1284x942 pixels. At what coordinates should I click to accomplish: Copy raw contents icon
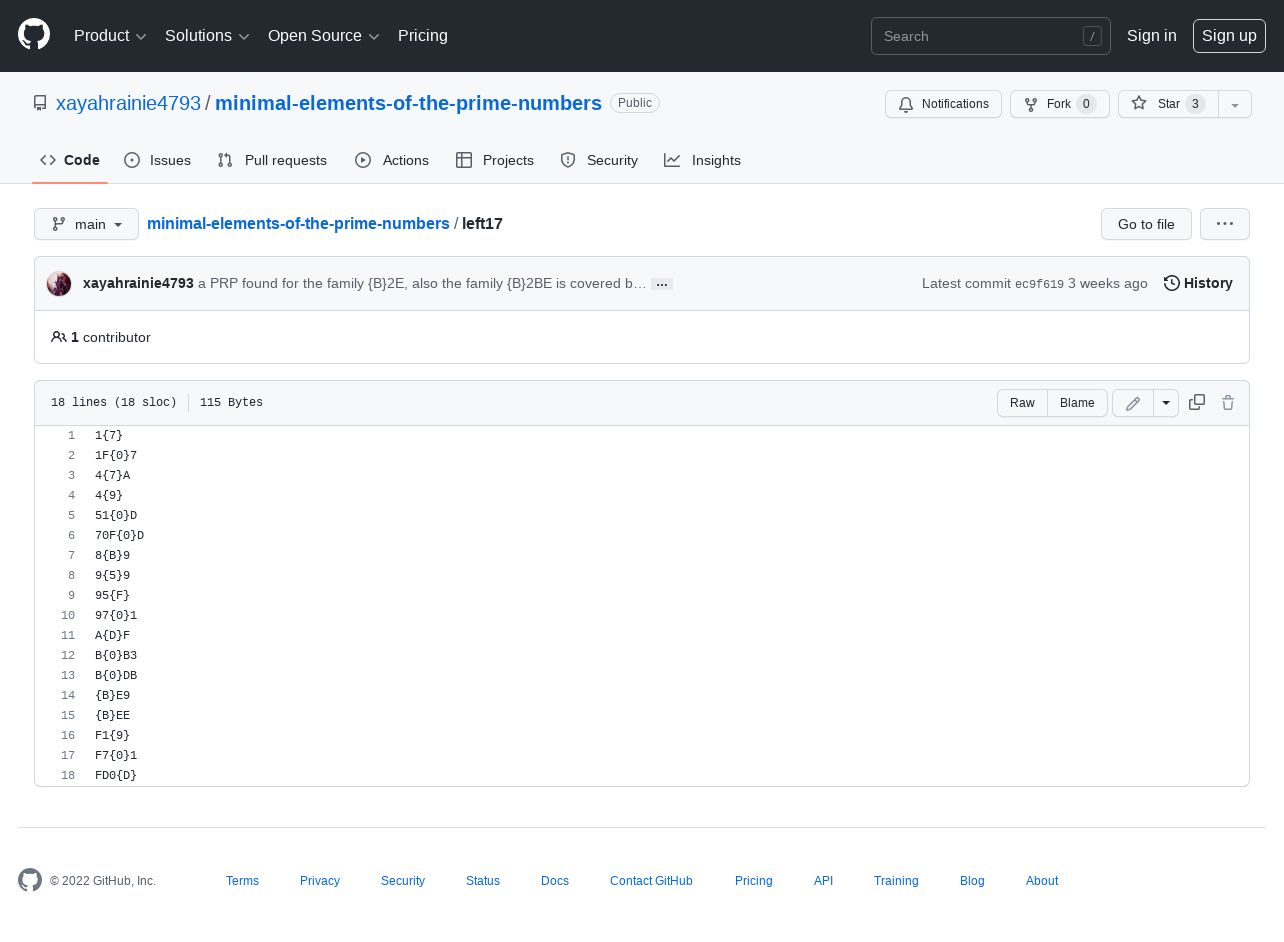pos(1197,402)
